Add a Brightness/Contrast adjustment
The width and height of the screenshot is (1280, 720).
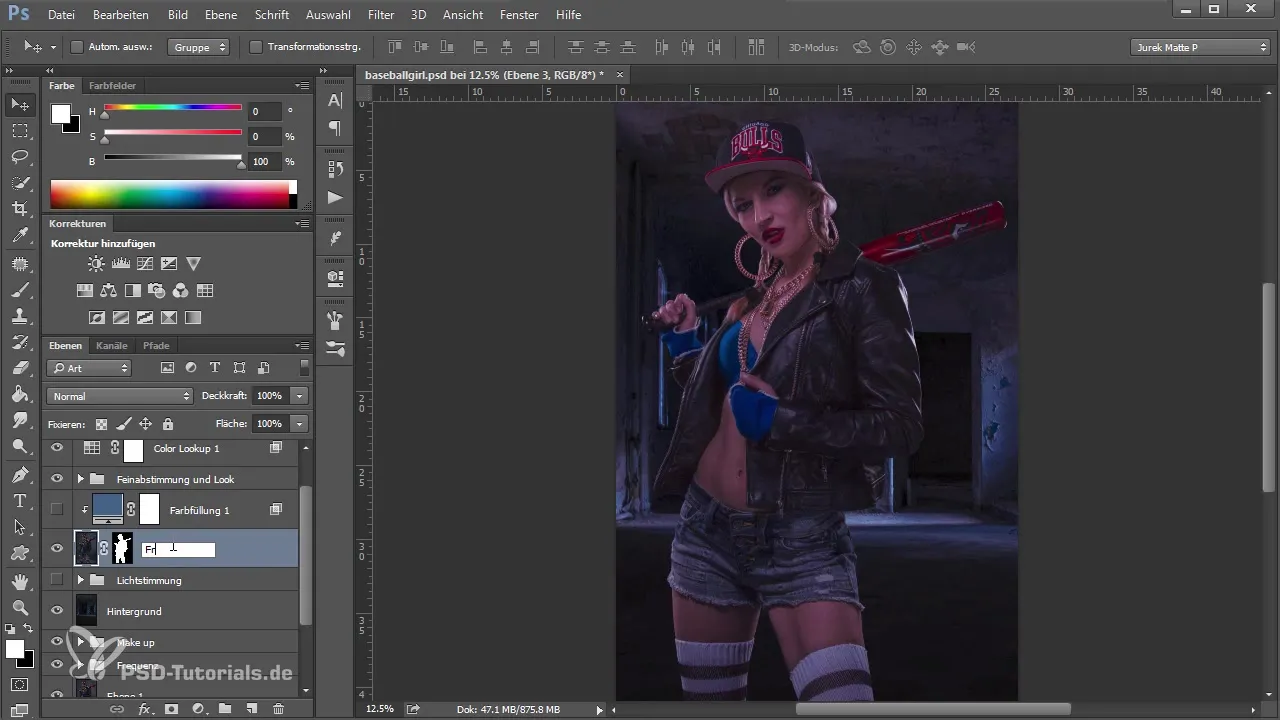96,264
